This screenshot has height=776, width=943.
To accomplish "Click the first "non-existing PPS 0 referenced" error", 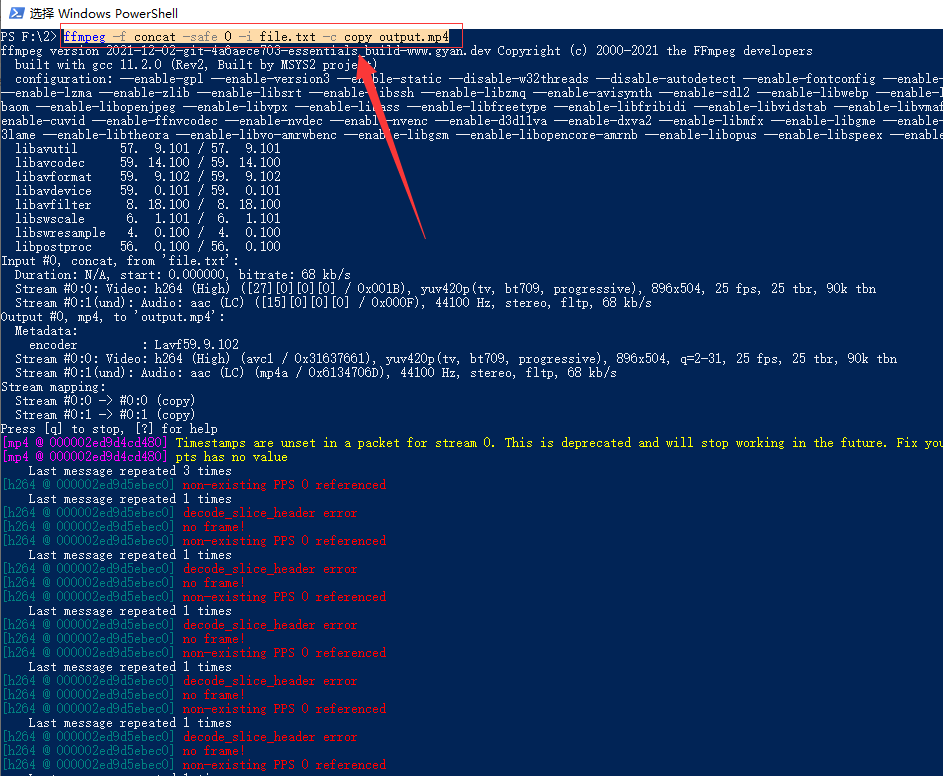I will pos(284,485).
